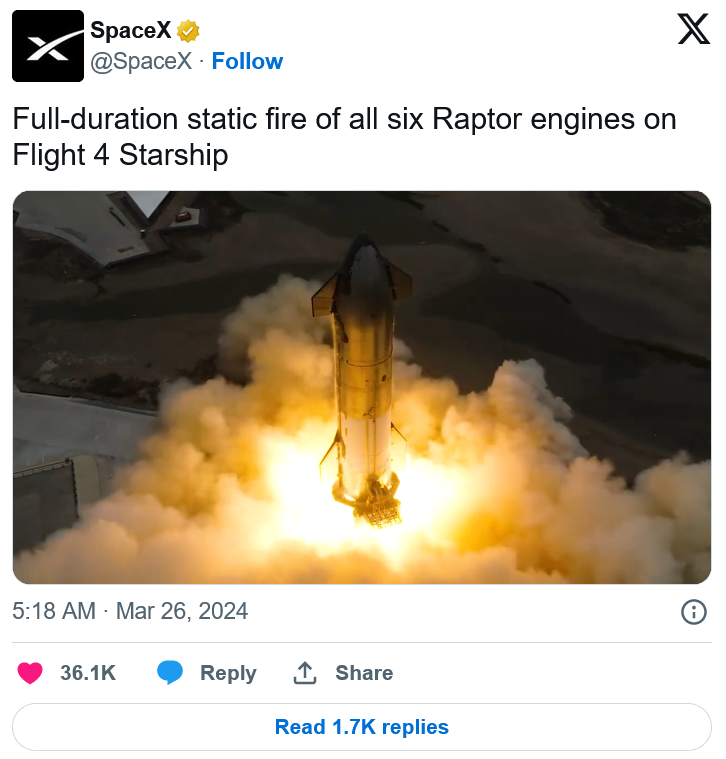Screen dimensions: 726x759
Task: Open the tweet info circle icon
Action: tap(694, 612)
